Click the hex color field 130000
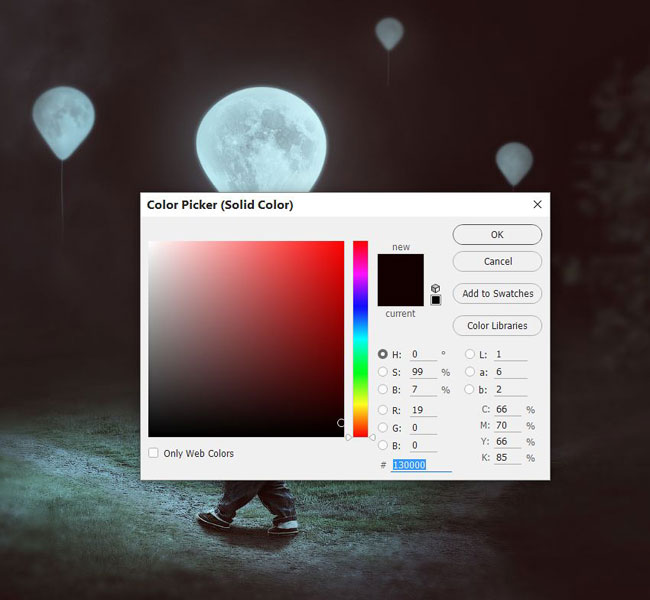 421,465
